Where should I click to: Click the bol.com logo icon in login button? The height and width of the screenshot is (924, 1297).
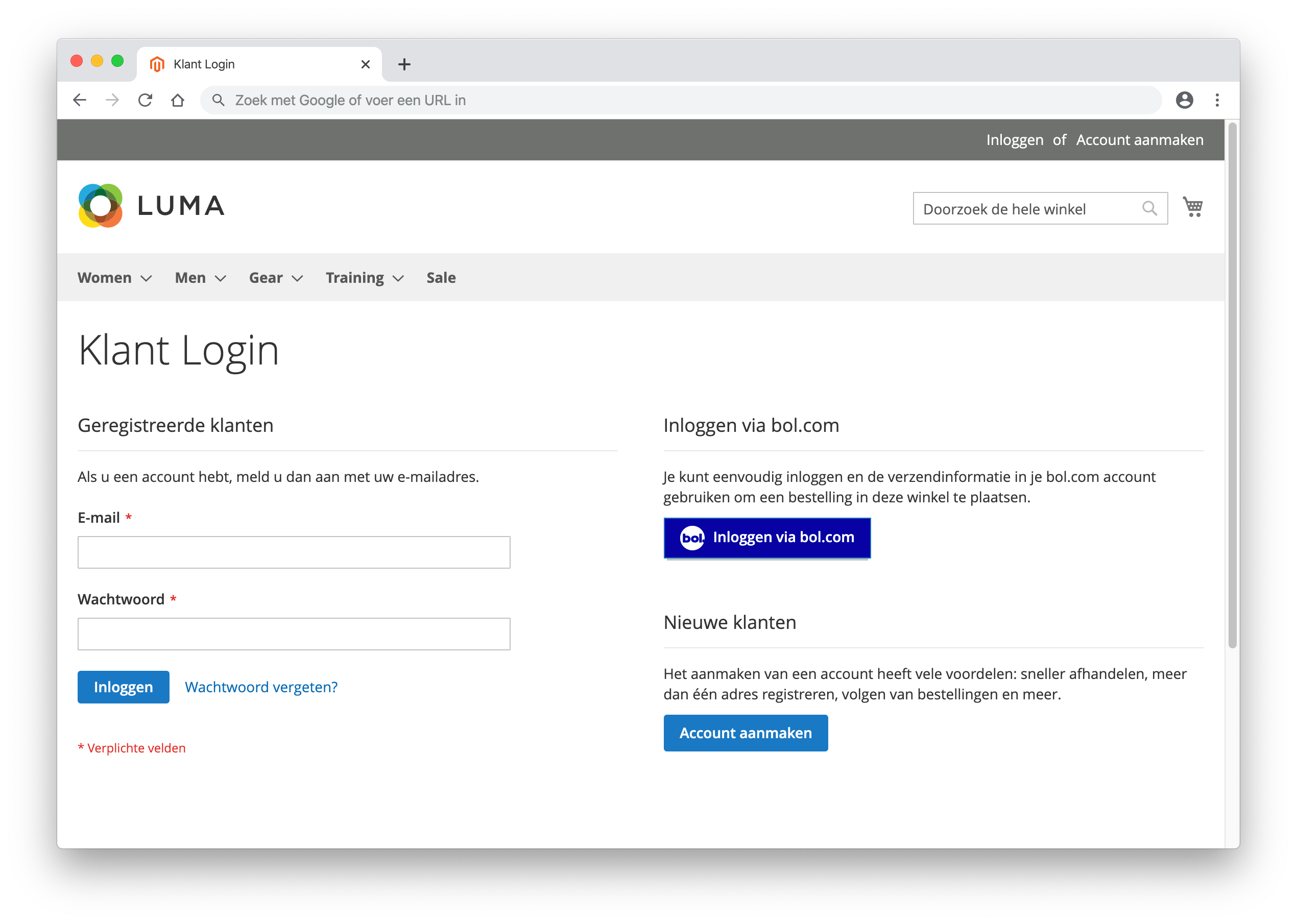(692, 538)
